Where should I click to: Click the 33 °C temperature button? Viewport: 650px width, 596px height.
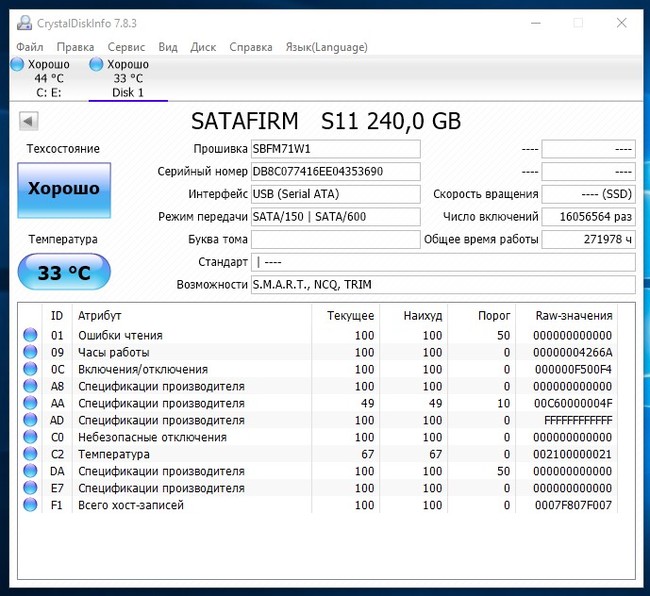tap(64, 272)
